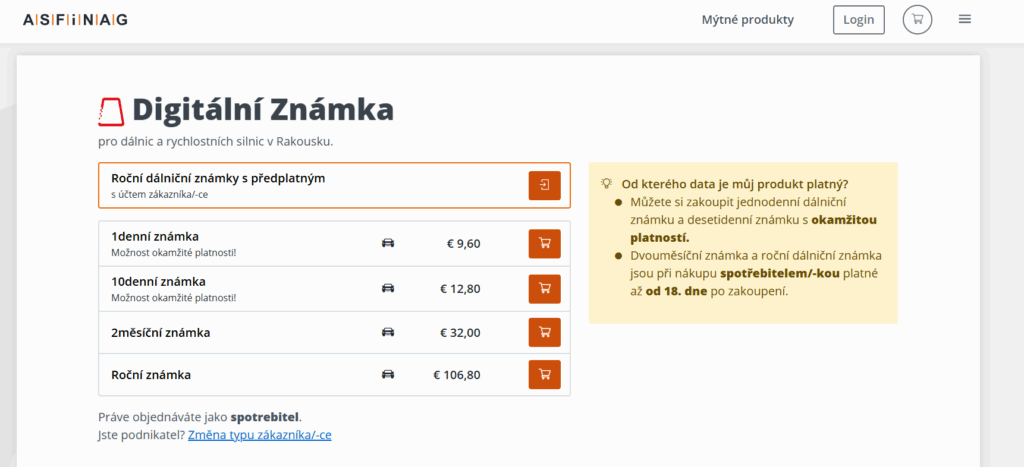The image size is (1024, 467).
Task: Open the ASFINAG logo home link
Action: click(x=75, y=20)
